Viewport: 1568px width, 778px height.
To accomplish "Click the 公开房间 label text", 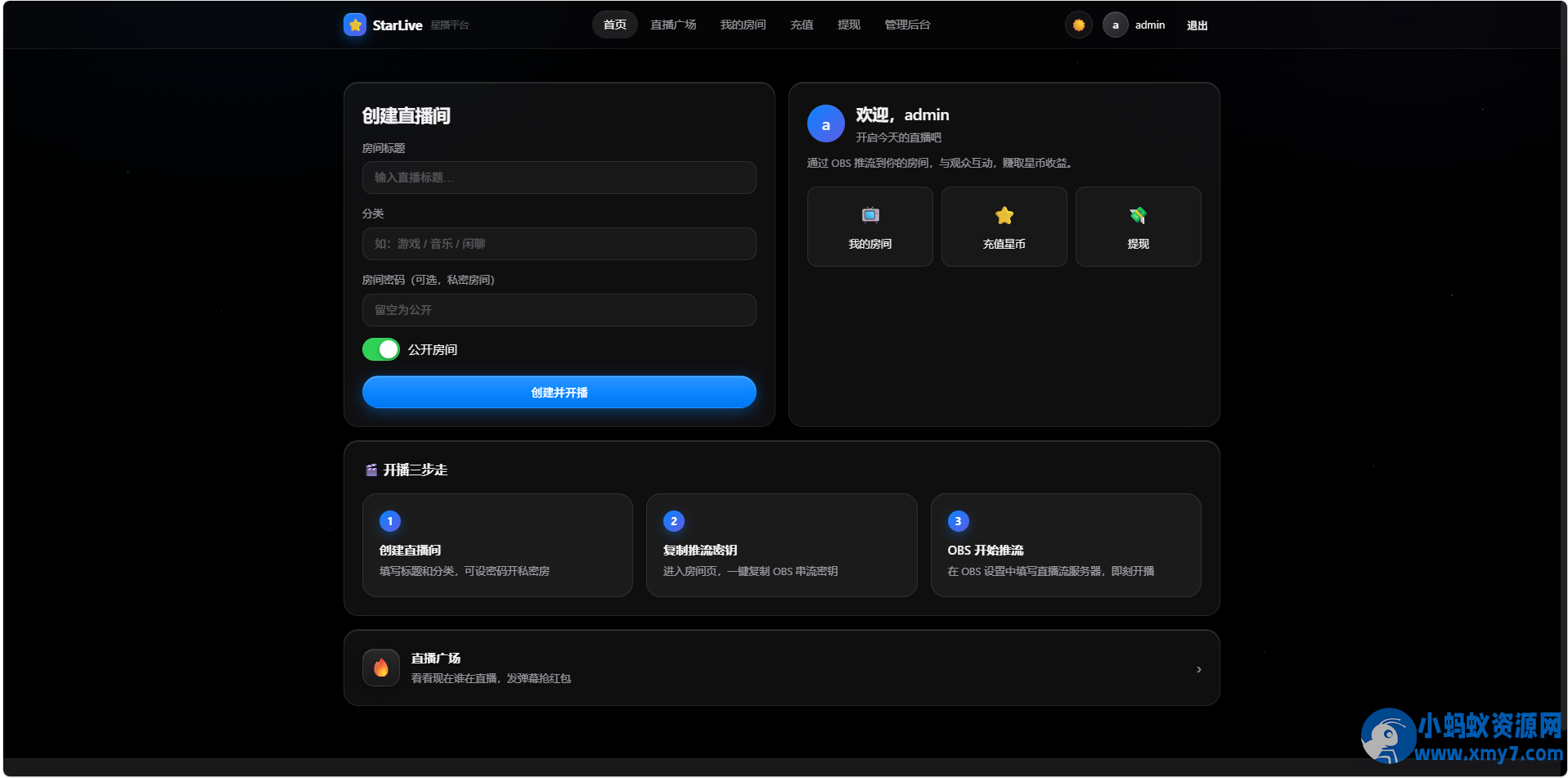I will click(433, 349).
